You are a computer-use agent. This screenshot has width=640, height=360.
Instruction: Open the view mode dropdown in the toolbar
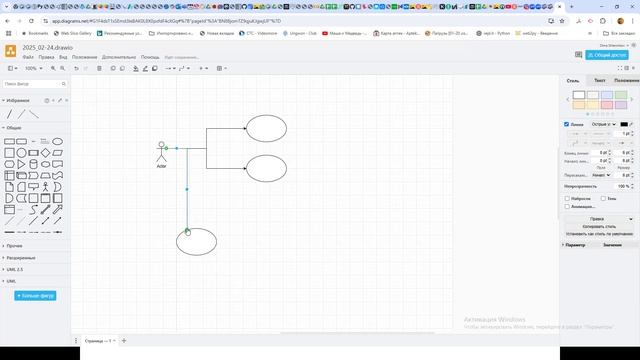[13, 68]
